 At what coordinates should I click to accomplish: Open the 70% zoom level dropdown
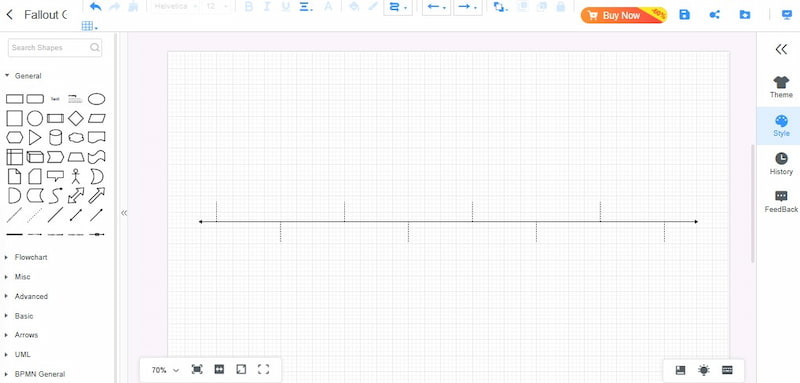pyautogui.click(x=165, y=370)
